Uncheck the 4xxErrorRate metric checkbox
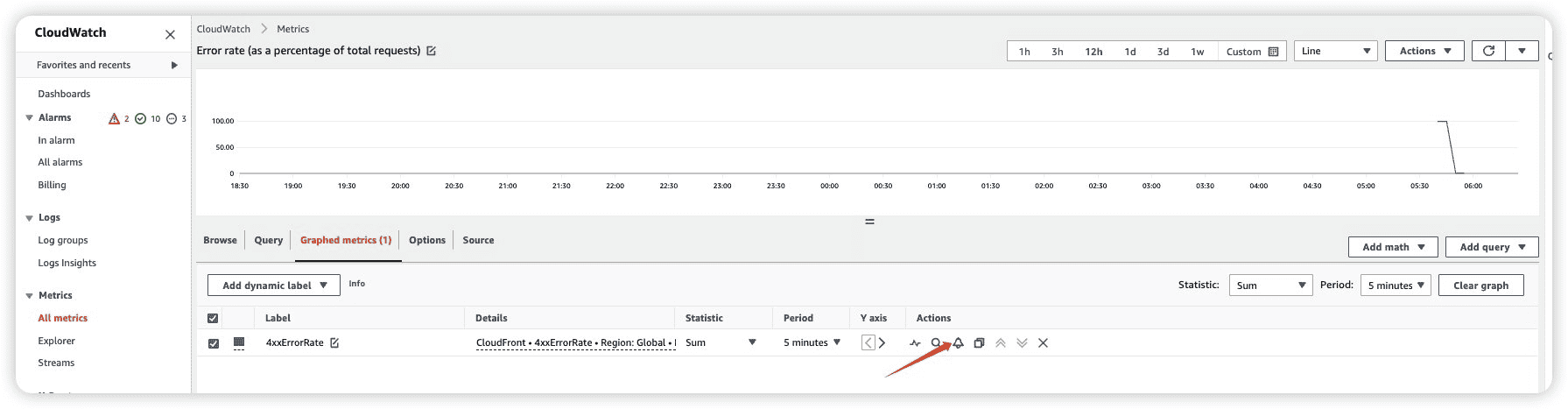This screenshot has width=1568, height=409. (x=213, y=343)
